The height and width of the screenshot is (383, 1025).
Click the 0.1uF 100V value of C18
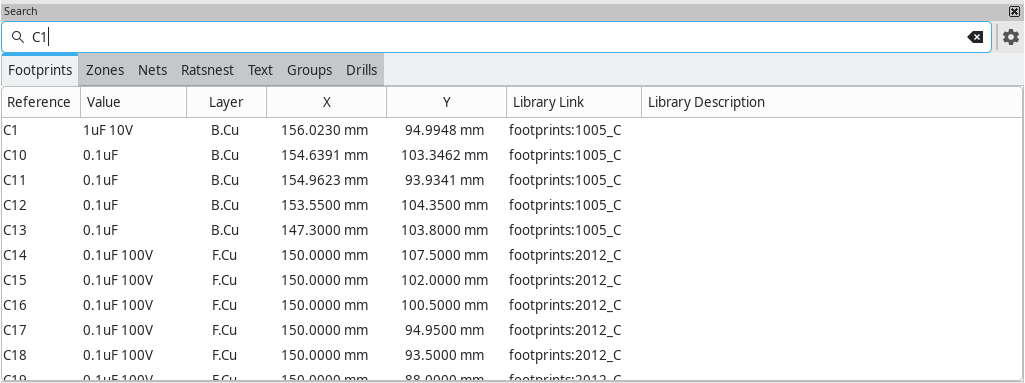[x=118, y=355]
